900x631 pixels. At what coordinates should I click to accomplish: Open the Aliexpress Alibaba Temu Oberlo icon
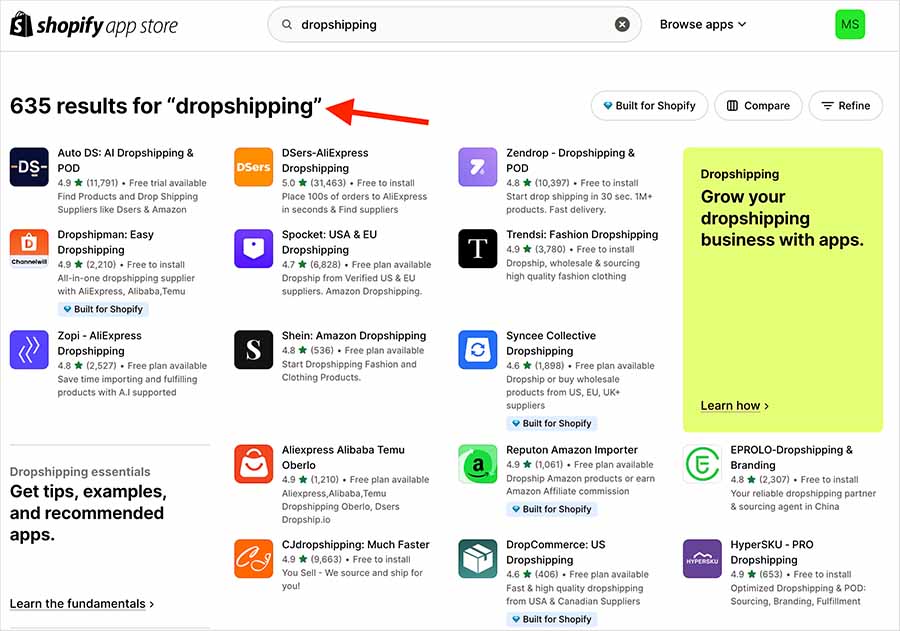coord(254,464)
